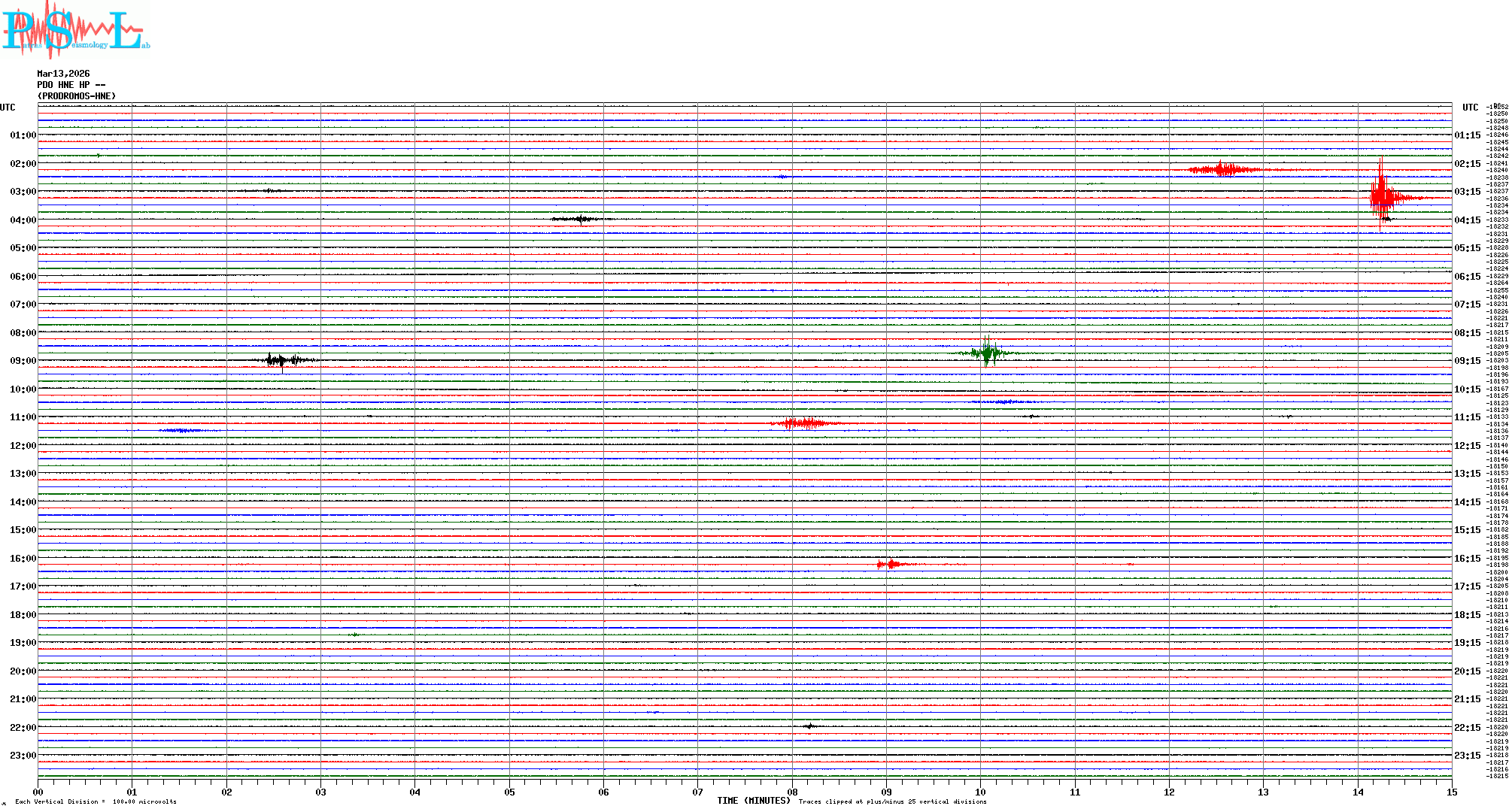
Task: Click the Mar13,2026 date text
Action: (63, 74)
